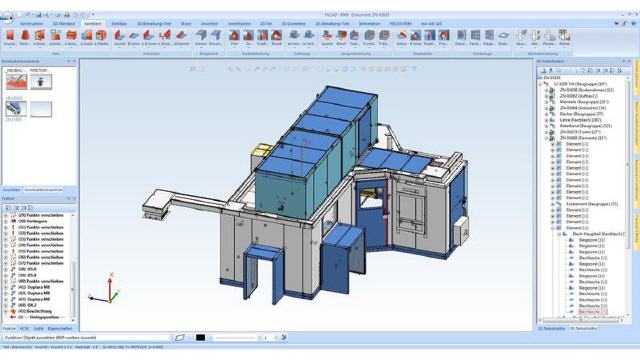Switch to the Stahlbau ribbon tab
The image size is (640, 360).
click(119, 24)
